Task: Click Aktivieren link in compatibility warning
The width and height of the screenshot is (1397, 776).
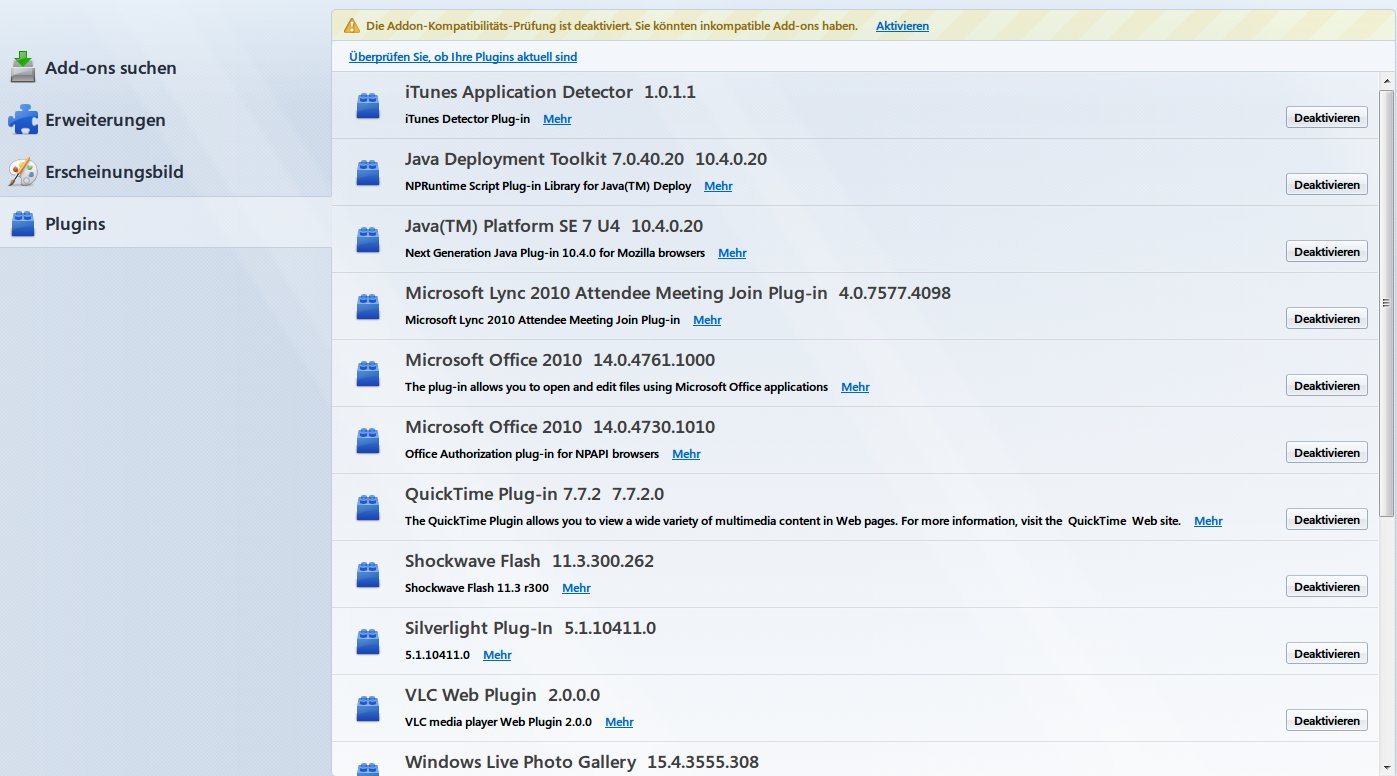Action: point(902,26)
